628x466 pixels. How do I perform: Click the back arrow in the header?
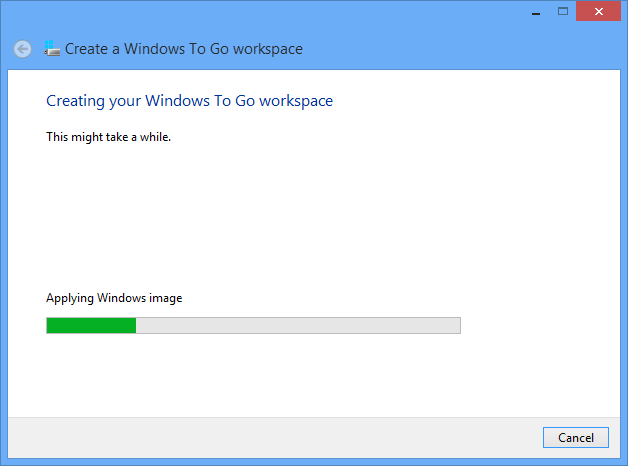(22, 49)
